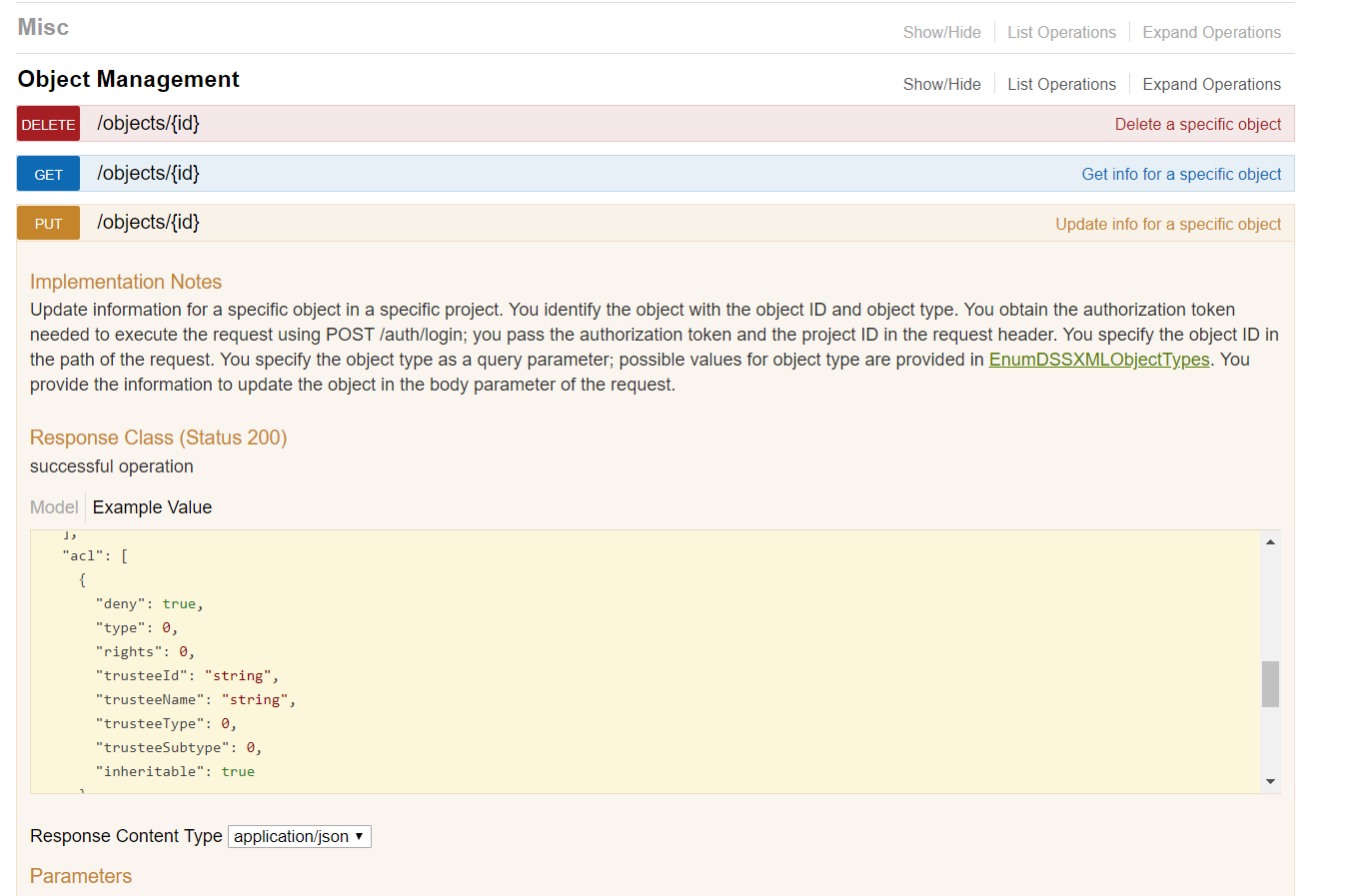Screen dimensions: 1364x896
Task: Open the EnumDSSXMLObjectTypes reference link
Action: [x=1098, y=359]
